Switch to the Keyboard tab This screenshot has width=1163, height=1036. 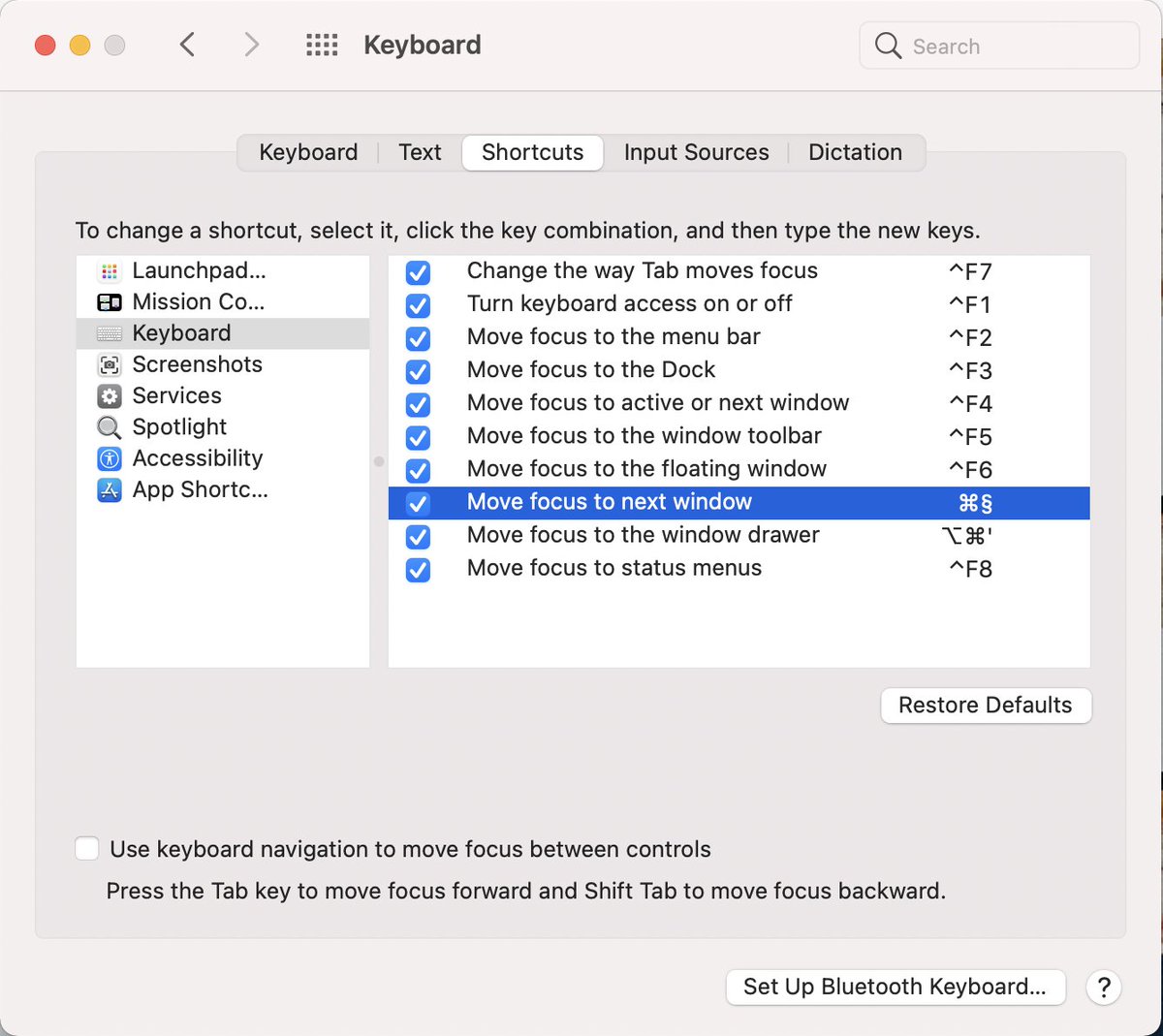(308, 152)
